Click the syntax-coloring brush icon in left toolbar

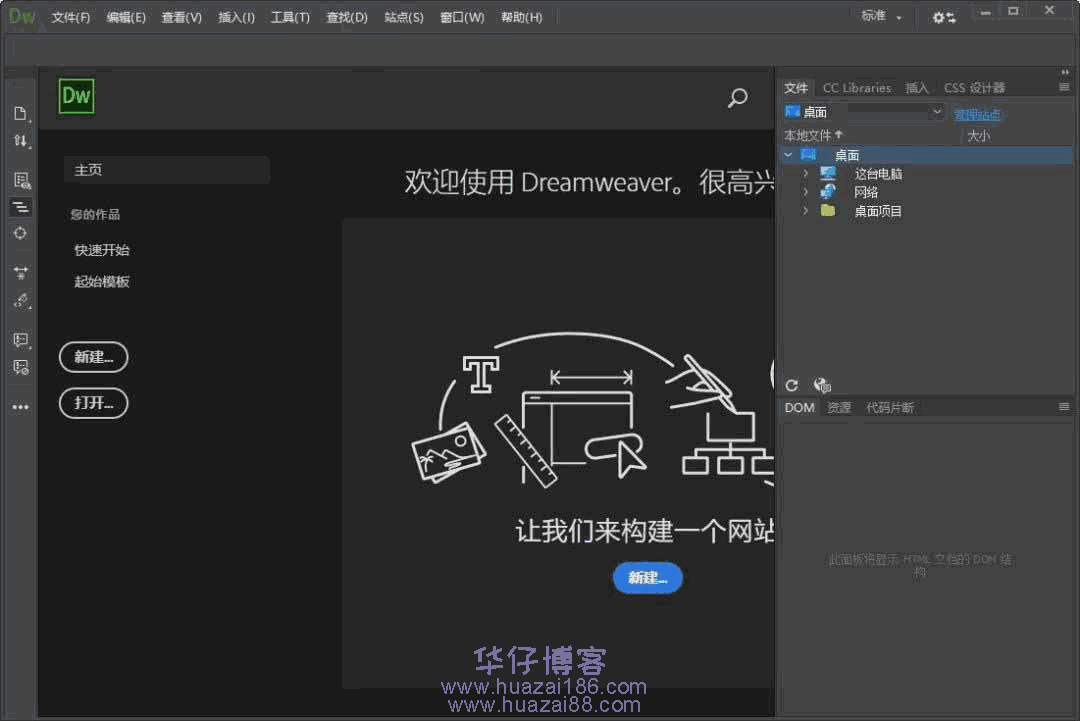(x=21, y=301)
